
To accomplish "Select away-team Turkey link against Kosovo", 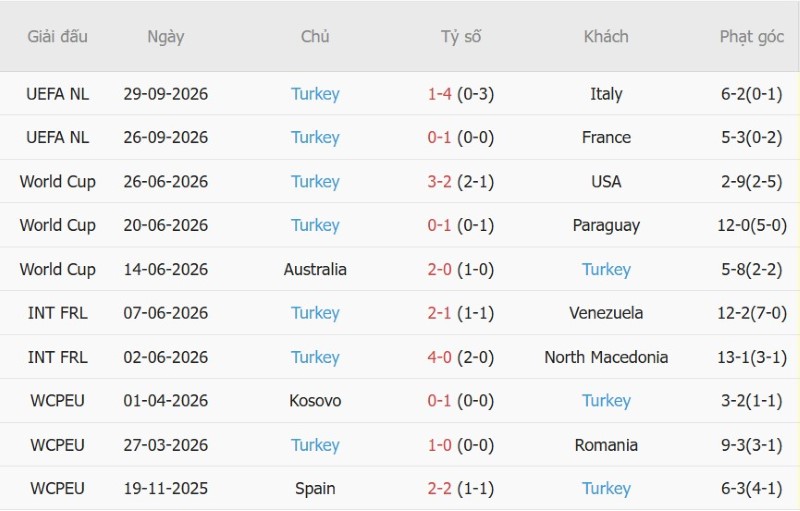I will pyautogui.click(x=606, y=400).
